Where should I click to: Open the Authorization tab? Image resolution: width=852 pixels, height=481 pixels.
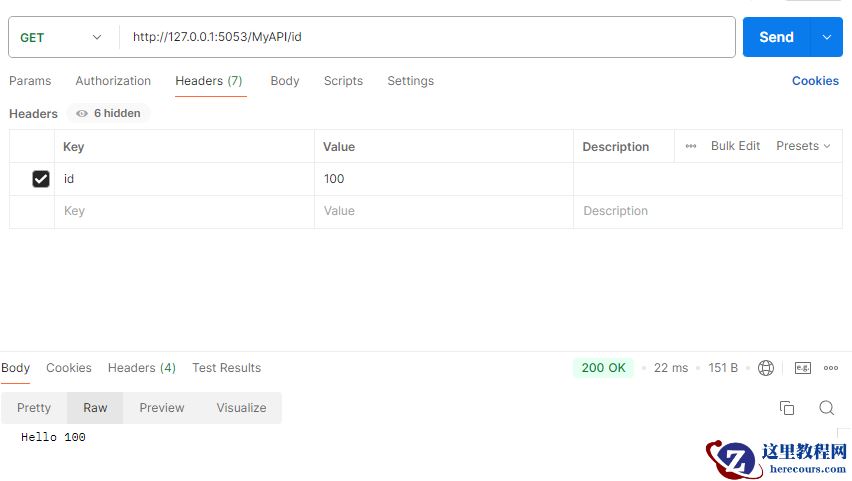[113, 81]
